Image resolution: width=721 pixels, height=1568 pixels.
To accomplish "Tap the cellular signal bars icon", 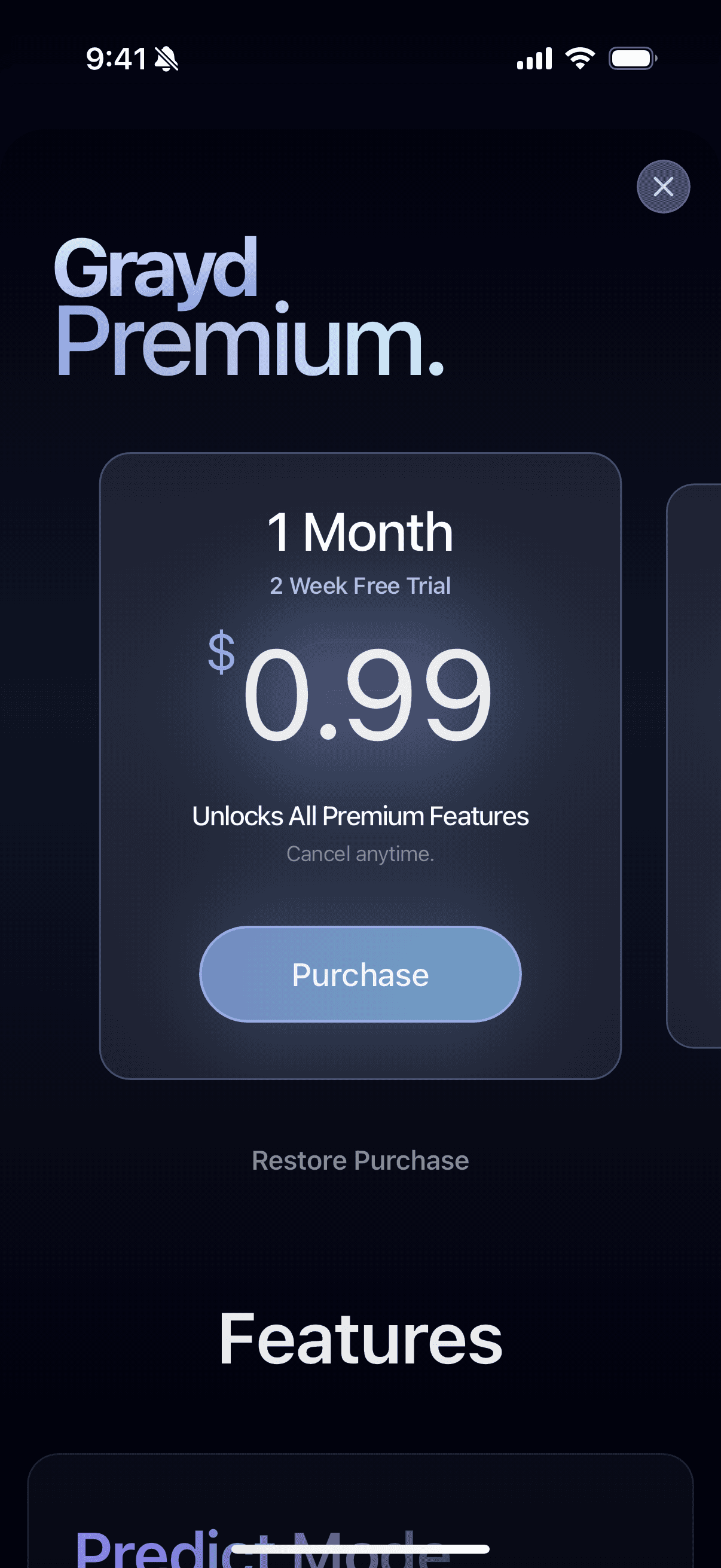I will [x=534, y=59].
